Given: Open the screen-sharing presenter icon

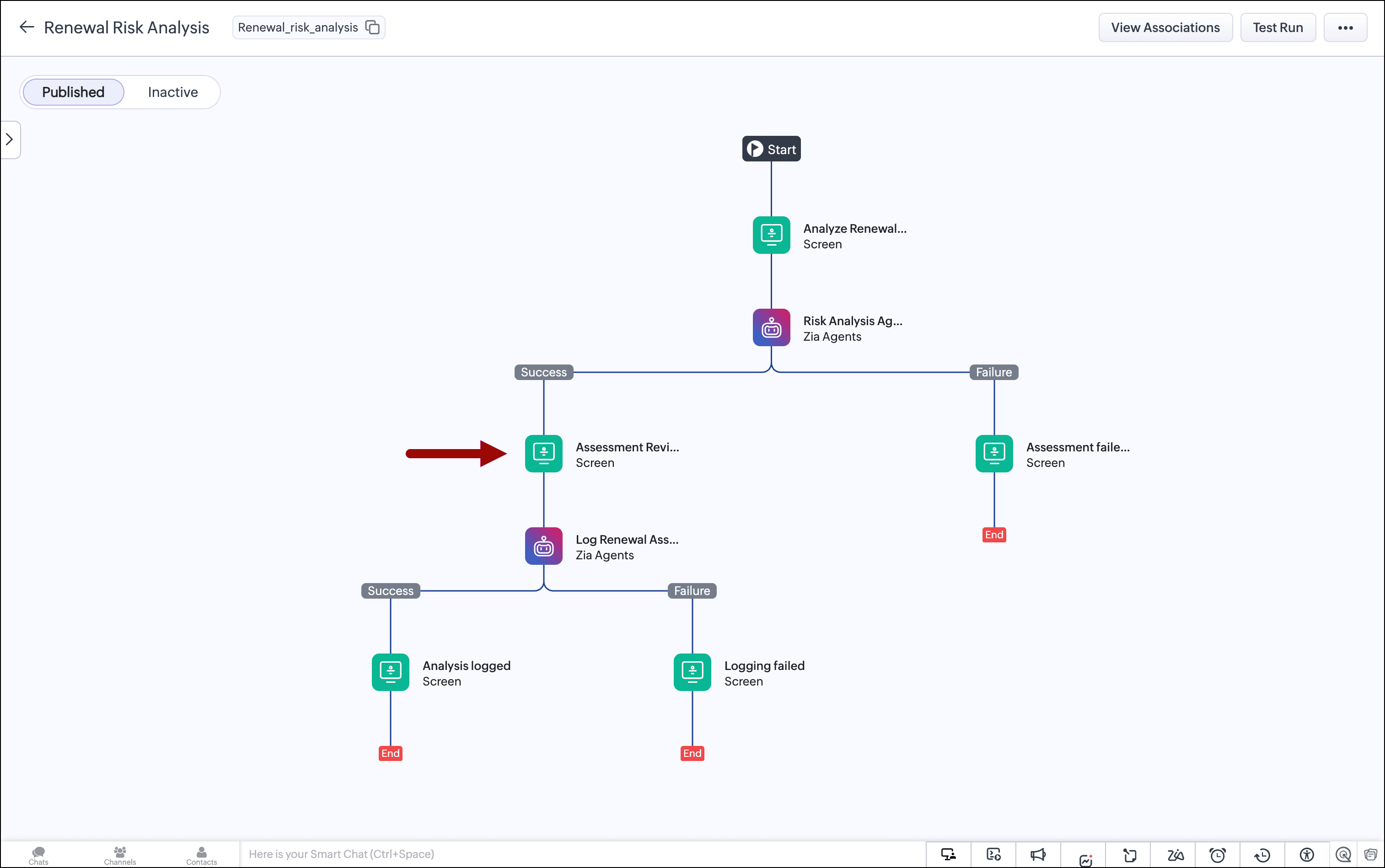Looking at the screenshot, I should click(949, 855).
